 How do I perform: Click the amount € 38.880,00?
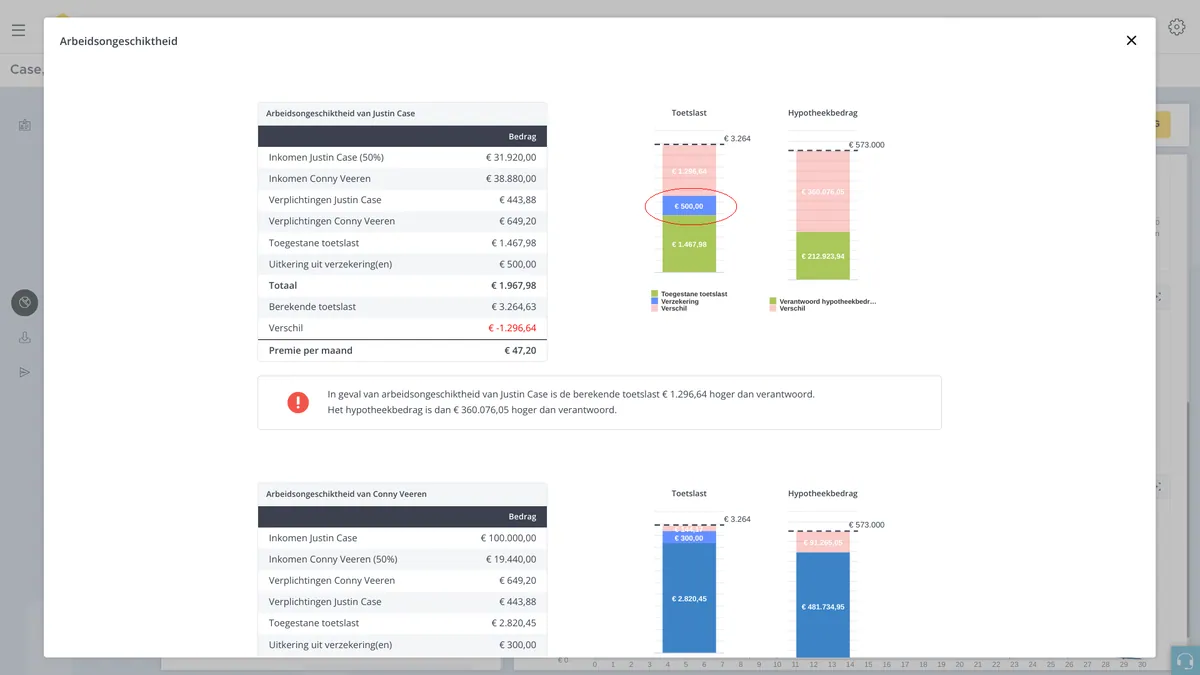(511, 179)
